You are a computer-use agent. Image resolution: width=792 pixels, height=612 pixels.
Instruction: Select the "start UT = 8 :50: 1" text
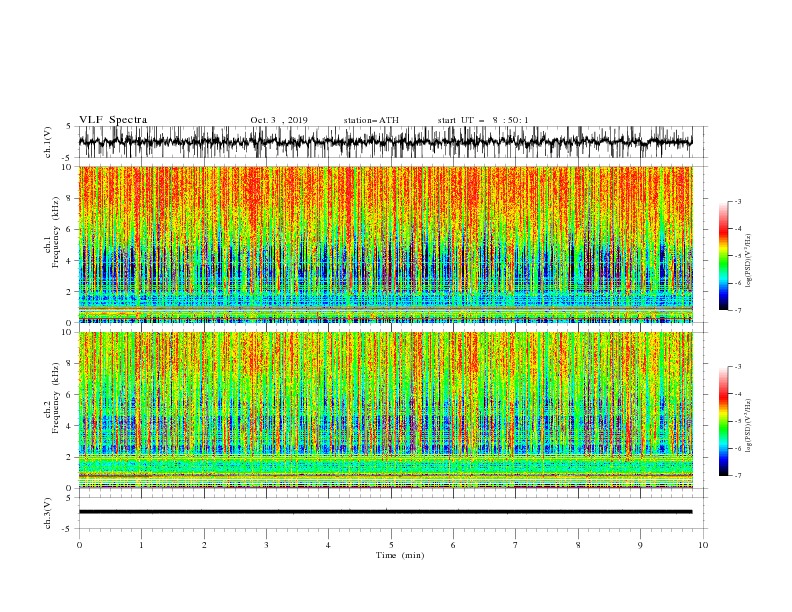coord(483,120)
